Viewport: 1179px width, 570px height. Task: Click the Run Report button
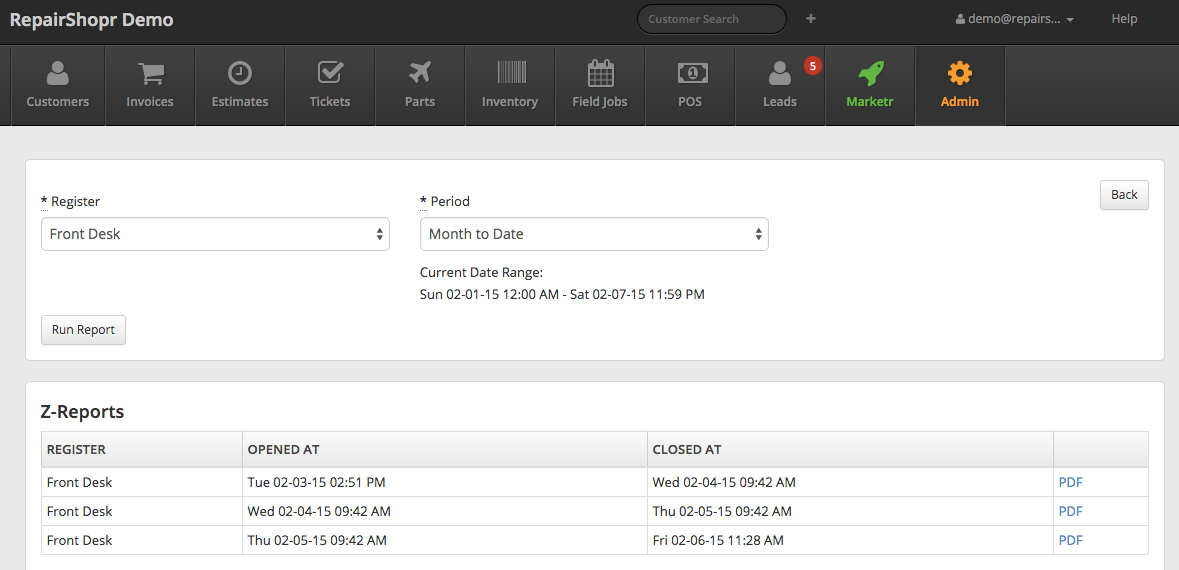pyautogui.click(x=83, y=330)
